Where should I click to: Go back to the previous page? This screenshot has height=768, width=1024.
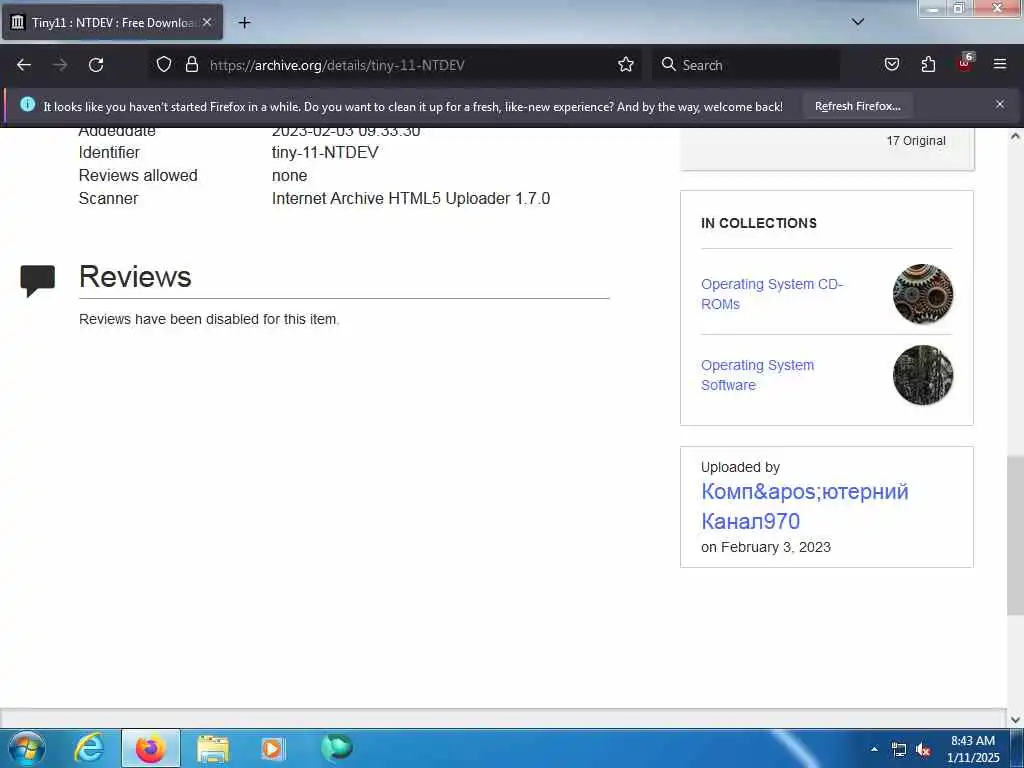click(24, 65)
